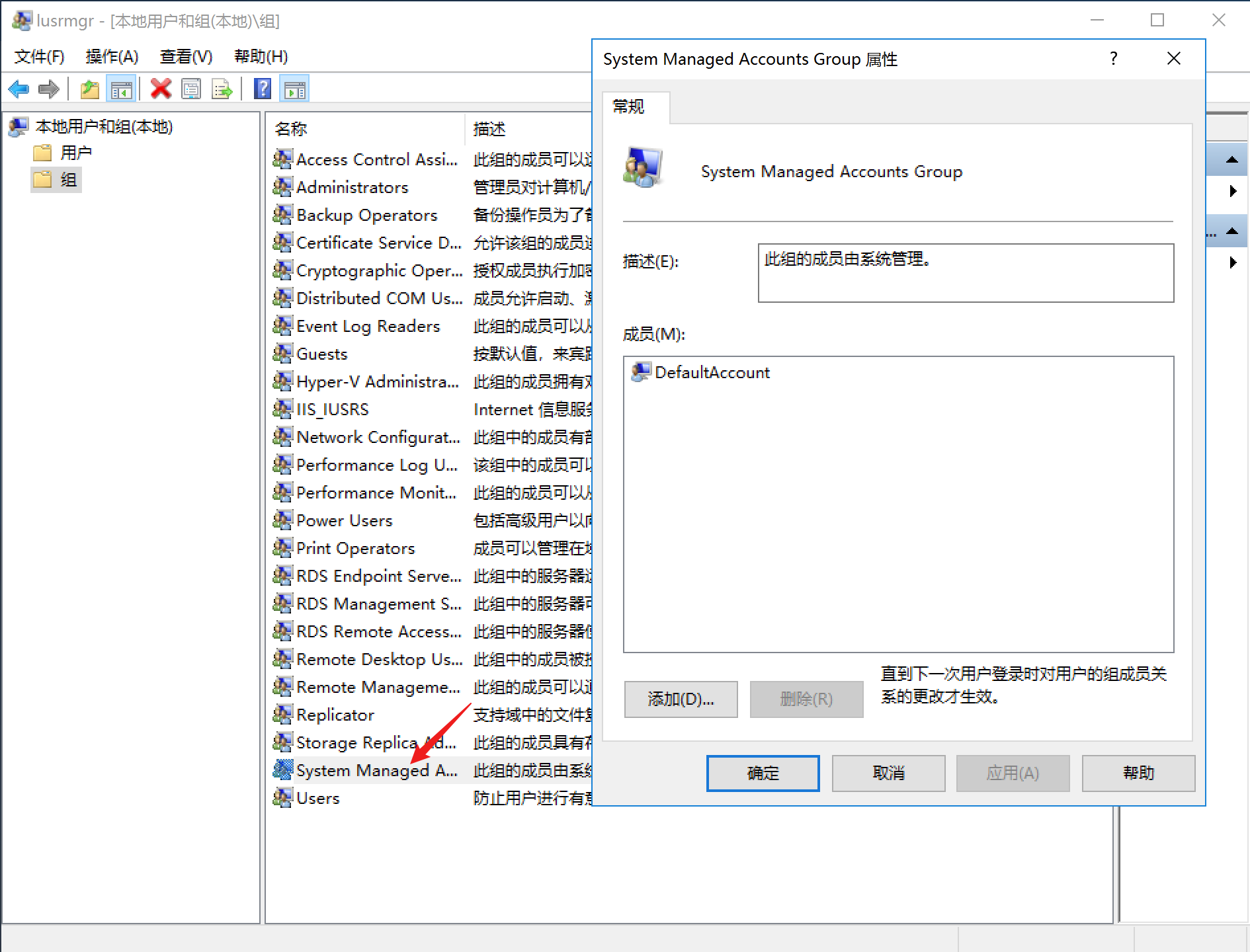
Task: Select the 用户 folder in the tree
Action: [x=75, y=153]
